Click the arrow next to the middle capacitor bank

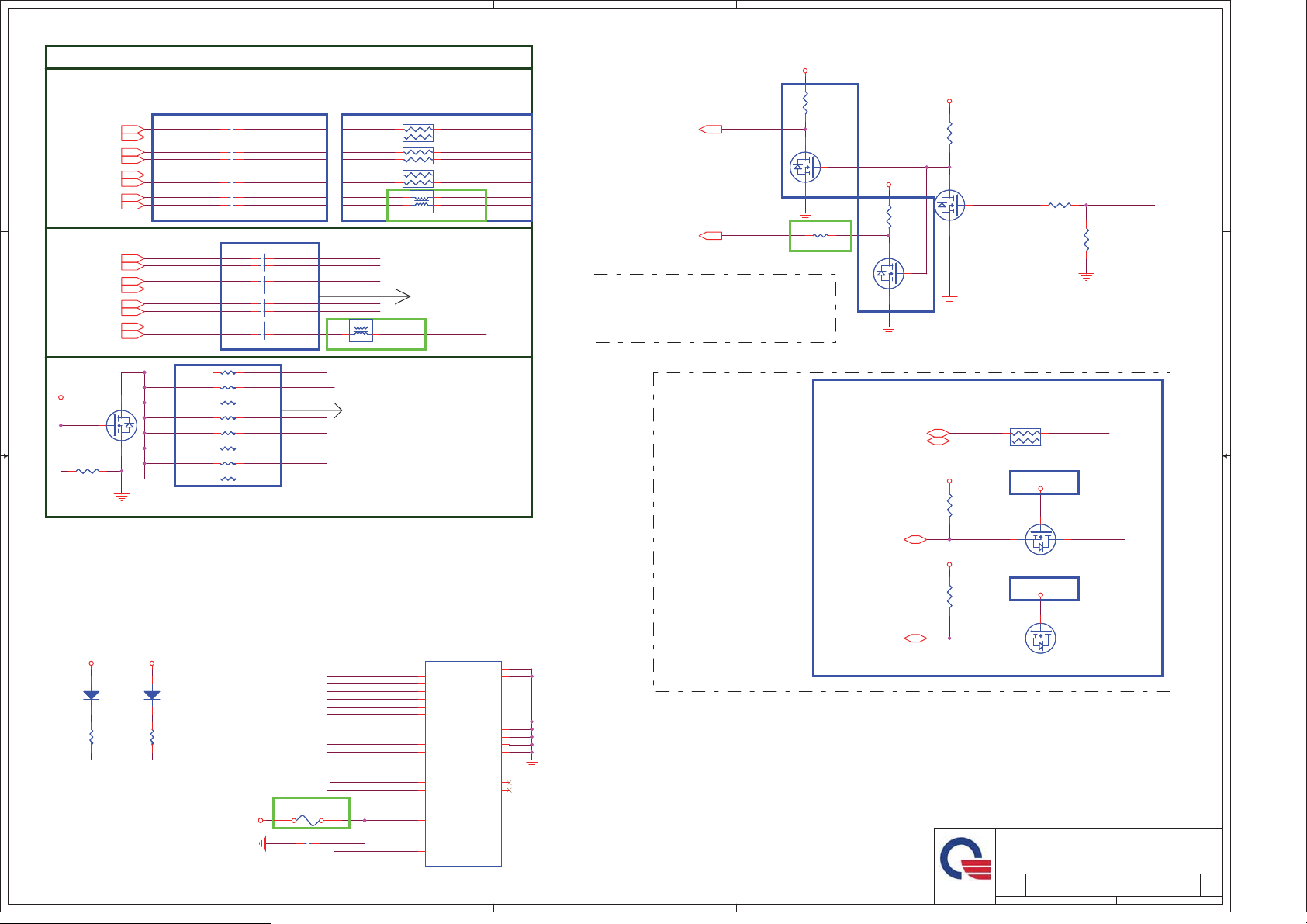[x=365, y=296]
